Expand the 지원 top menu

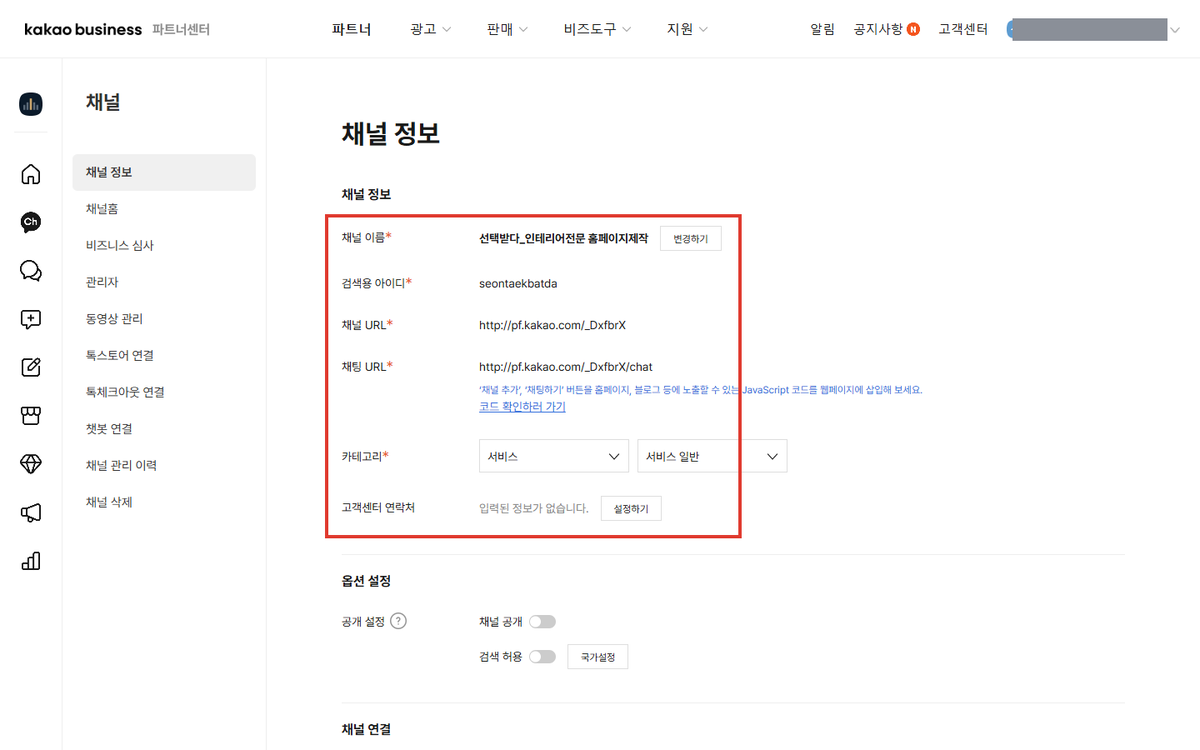pos(687,30)
